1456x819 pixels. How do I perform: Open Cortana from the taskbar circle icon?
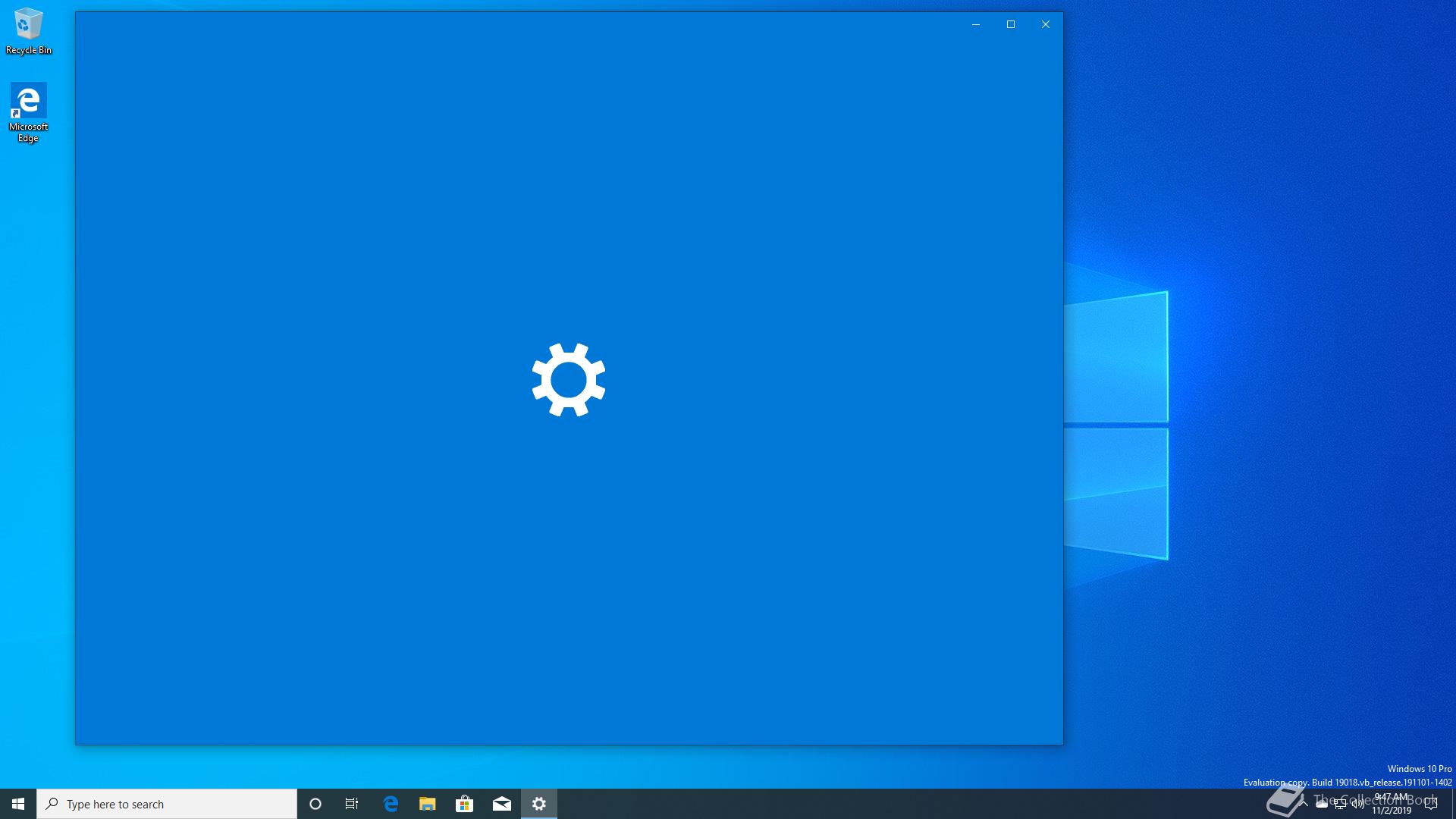(x=315, y=804)
